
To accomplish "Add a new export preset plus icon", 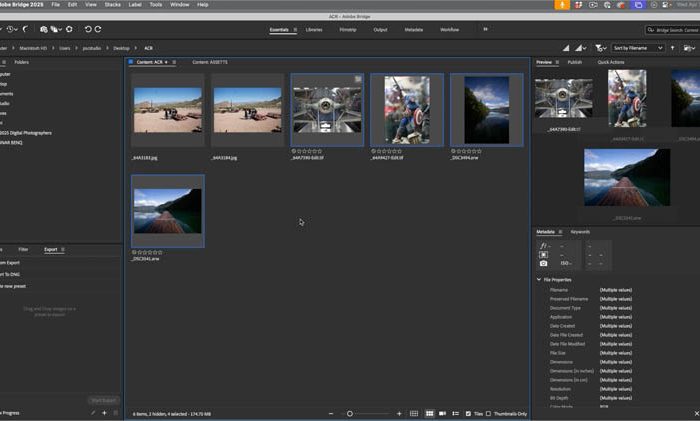I will (x=104, y=413).
